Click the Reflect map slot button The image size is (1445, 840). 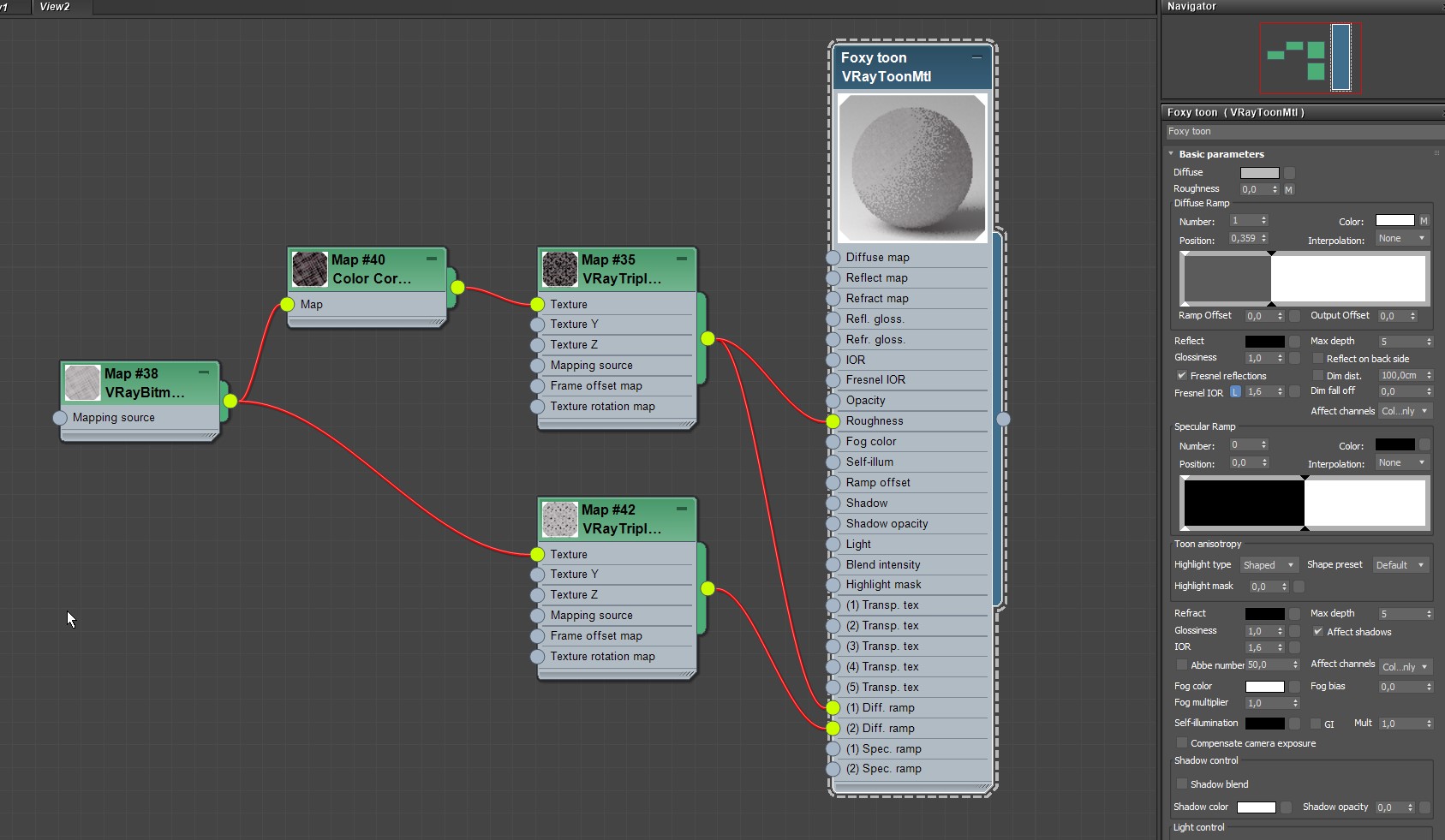(x=1295, y=342)
